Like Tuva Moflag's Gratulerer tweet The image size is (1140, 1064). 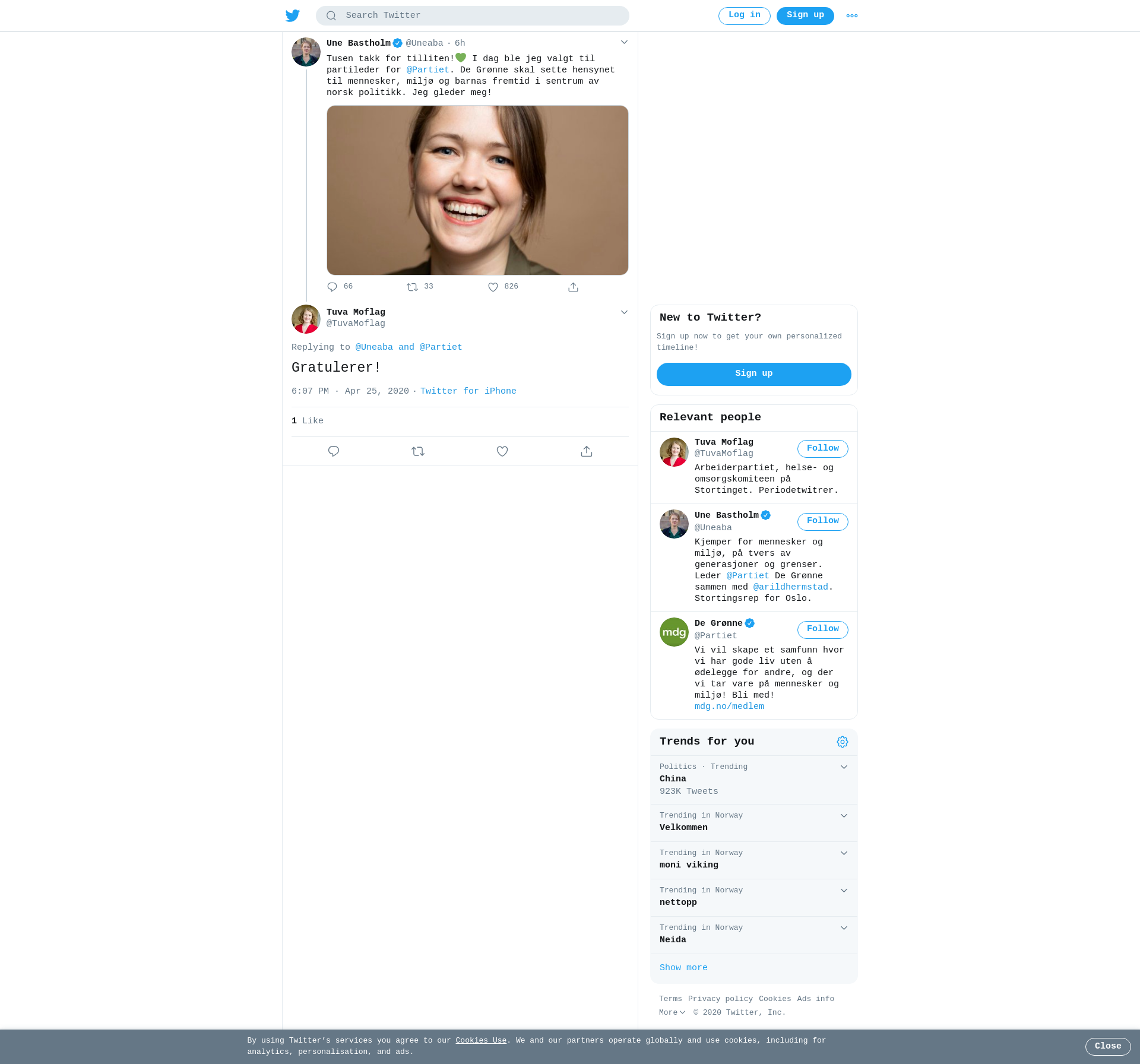coord(502,451)
